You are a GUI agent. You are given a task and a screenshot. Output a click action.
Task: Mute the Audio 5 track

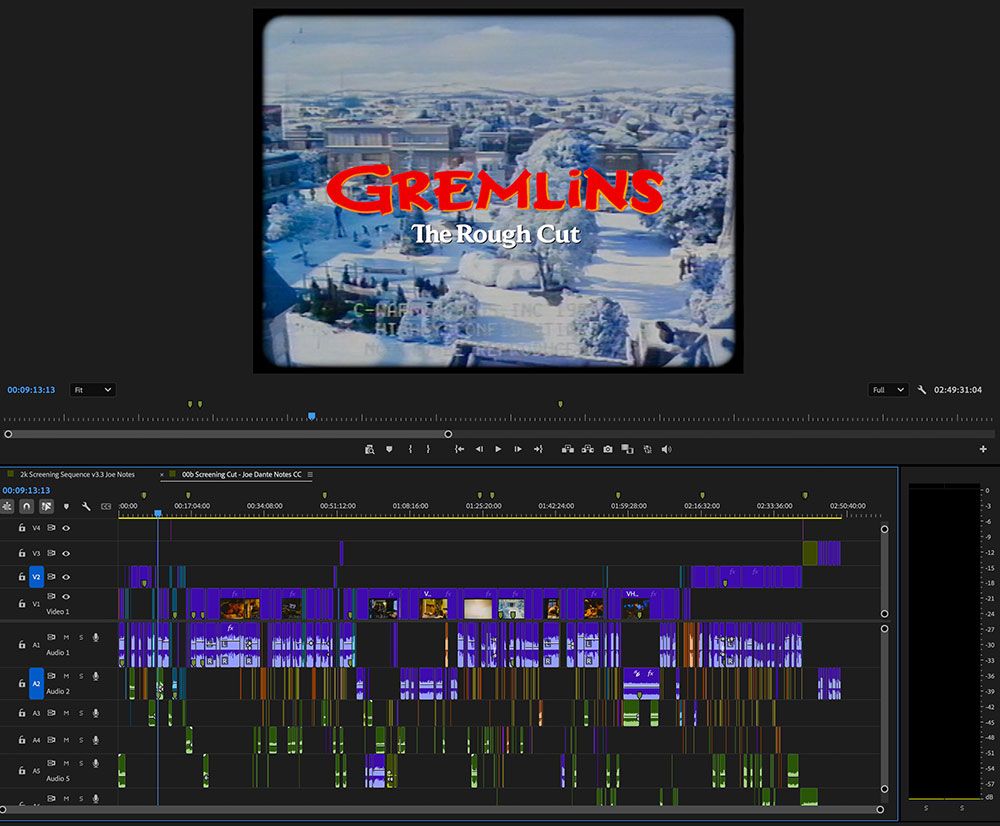click(66, 763)
